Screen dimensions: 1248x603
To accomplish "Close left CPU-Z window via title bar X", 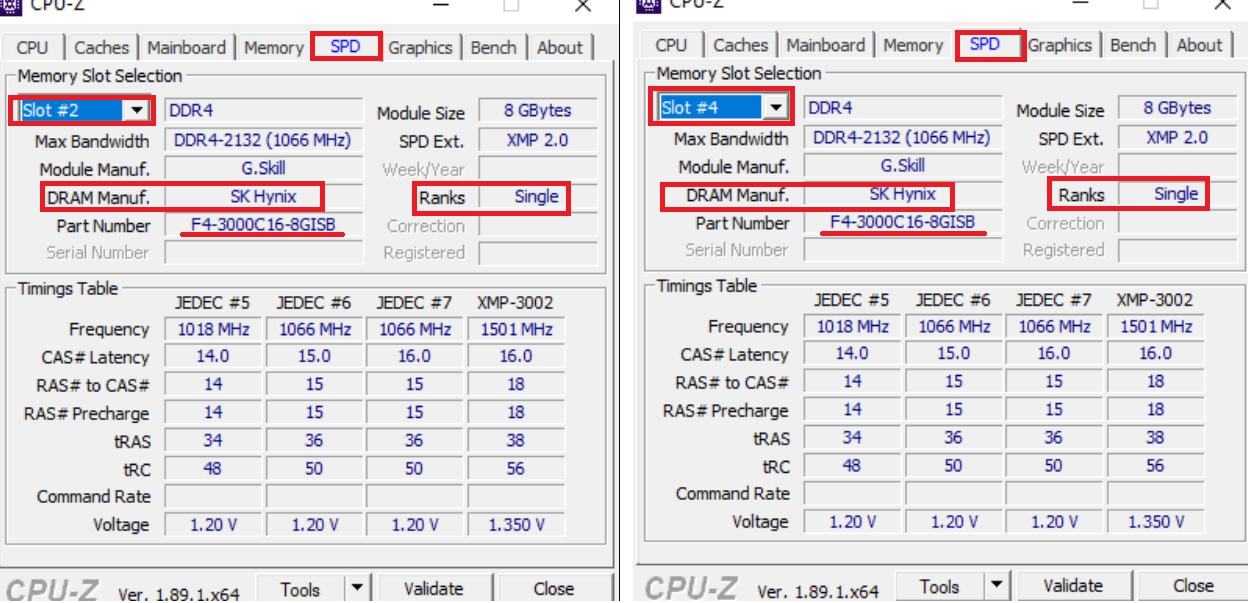I will [x=582, y=5].
